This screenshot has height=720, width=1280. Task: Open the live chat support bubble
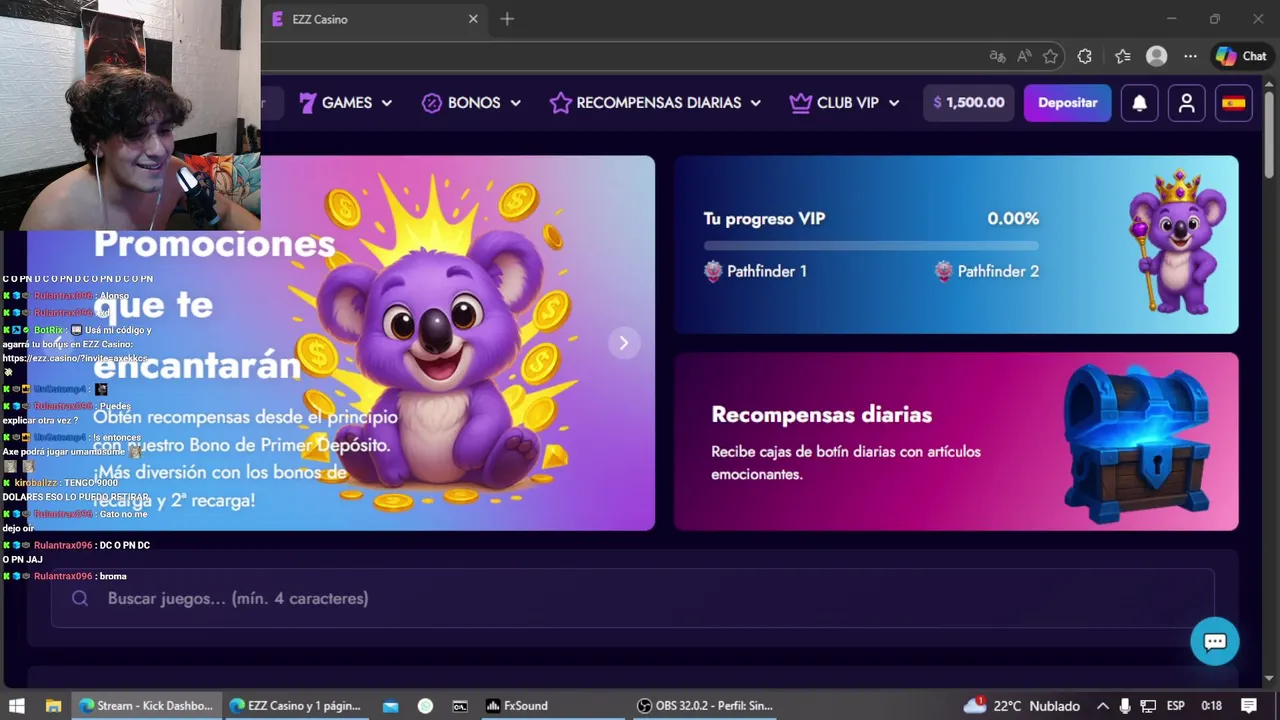tap(1215, 642)
